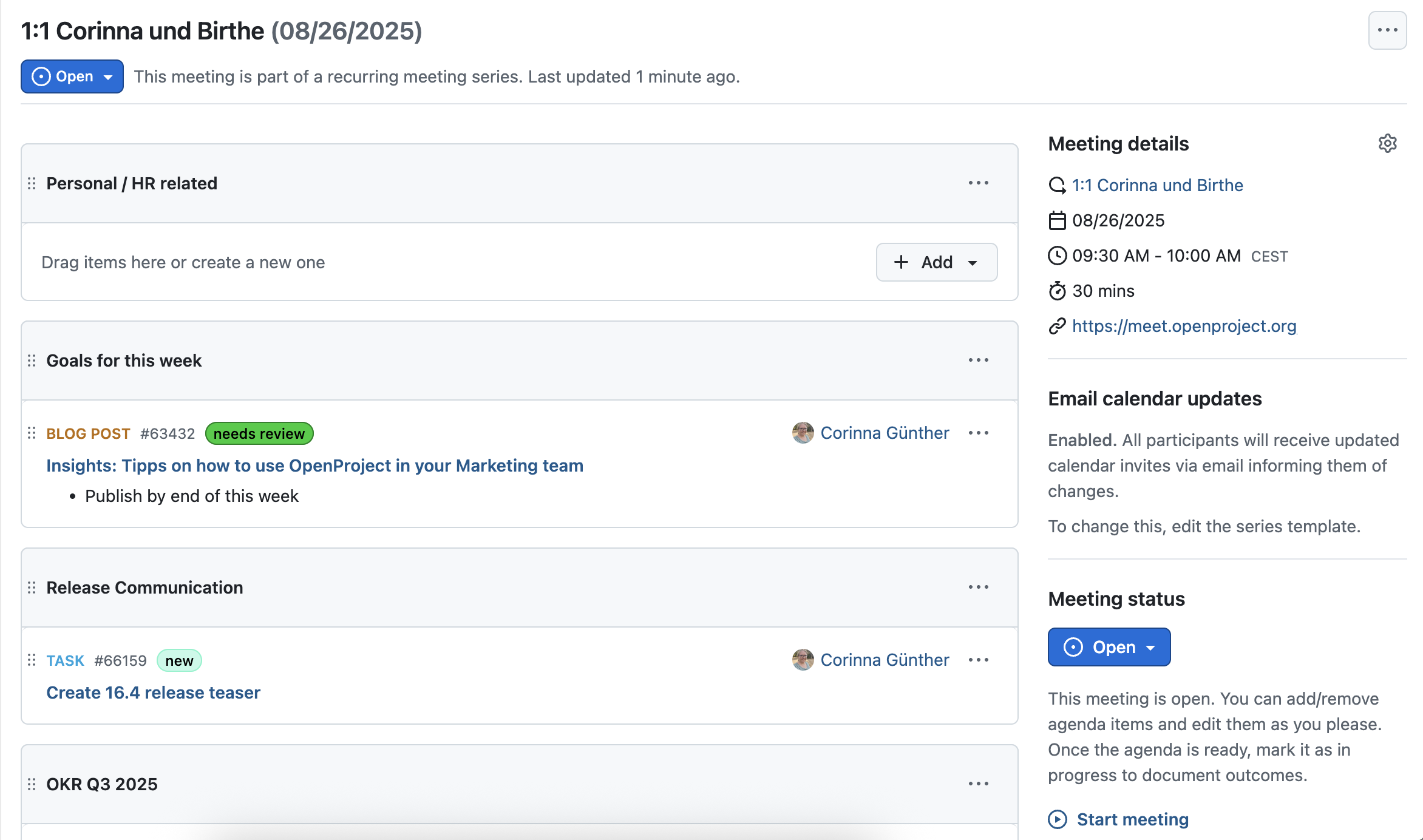Click the stopwatch icon next to "30 mins"
Image resolution: width=1423 pixels, height=840 pixels.
point(1058,291)
